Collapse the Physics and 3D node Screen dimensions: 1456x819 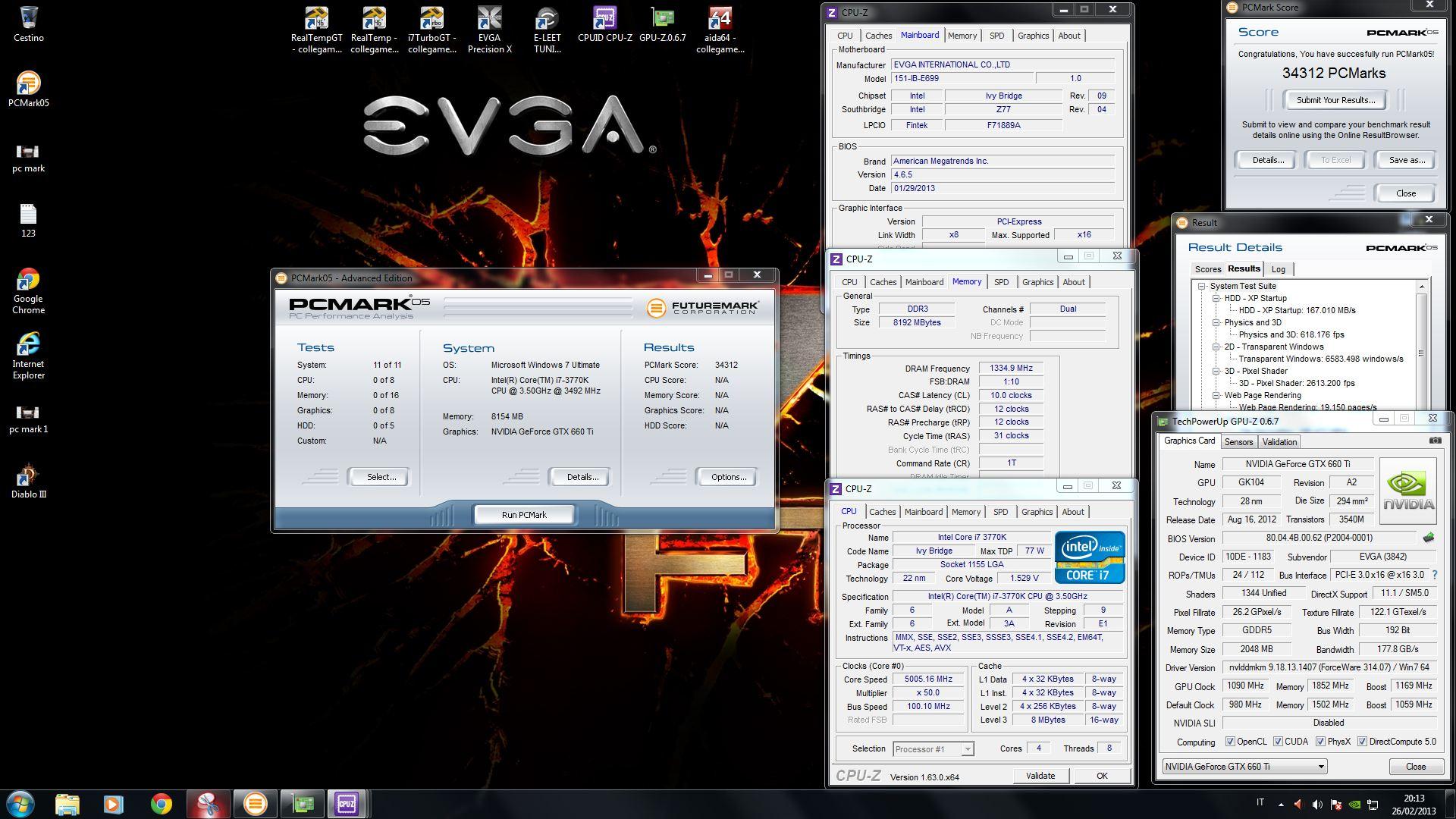(x=1216, y=322)
